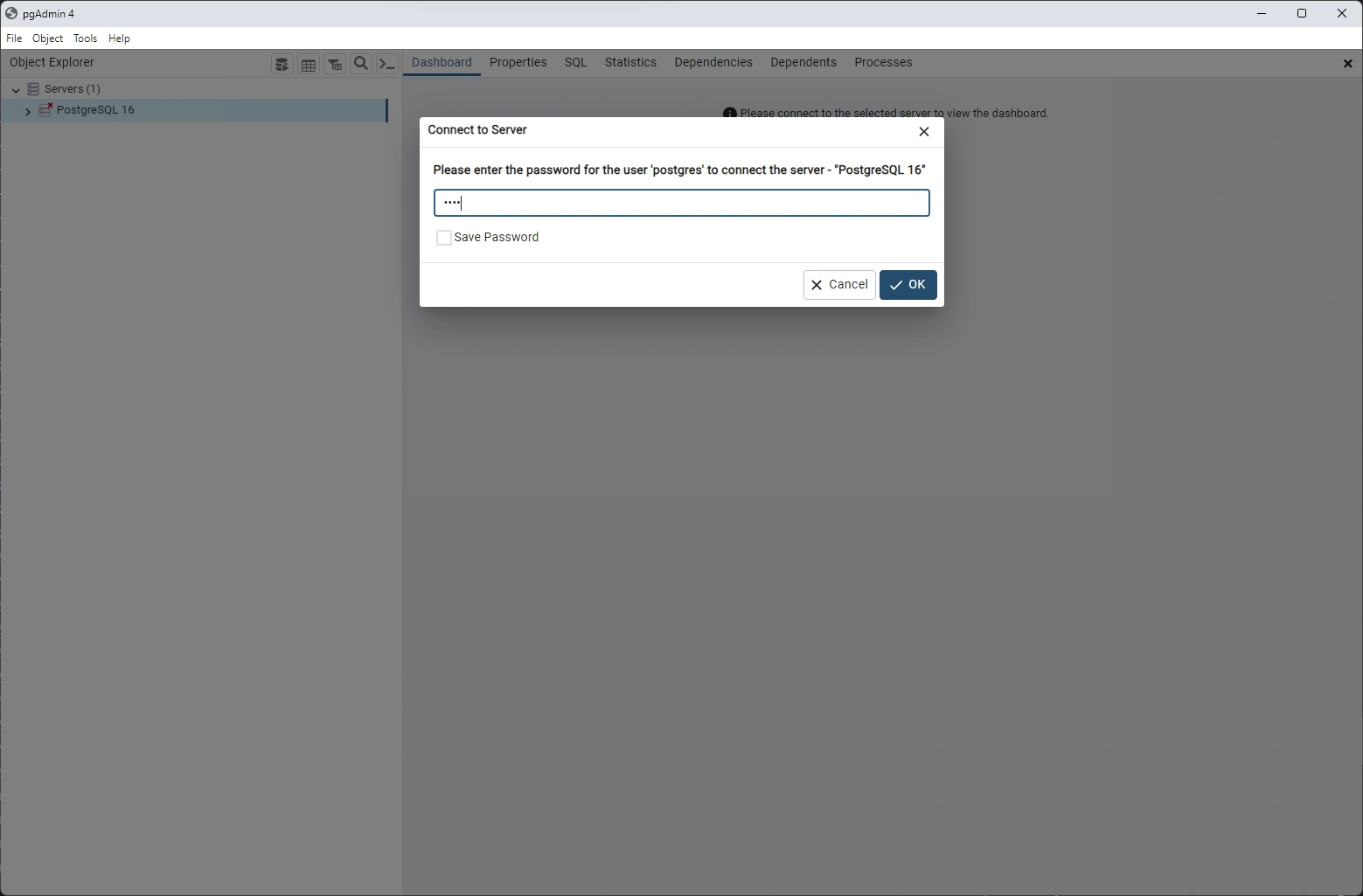Confirm connection with OK button
The height and width of the screenshot is (896, 1363).
908,284
